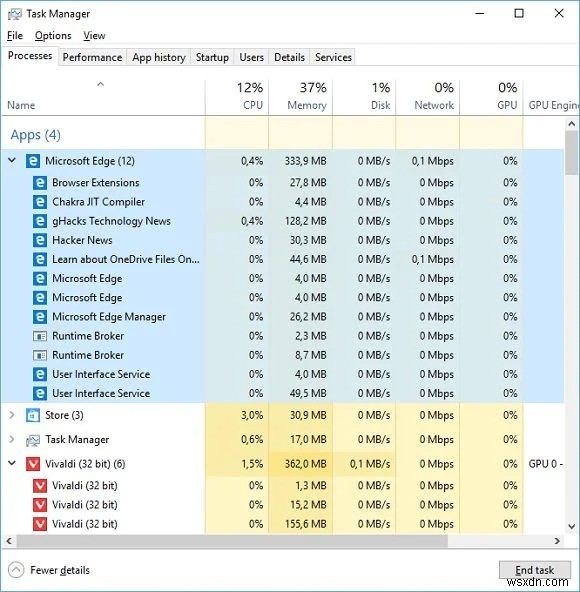The height and width of the screenshot is (592, 580).
Task: Collapse the Vivaldi (32 bit) (6) group
Action: click(x=12, y=463)
